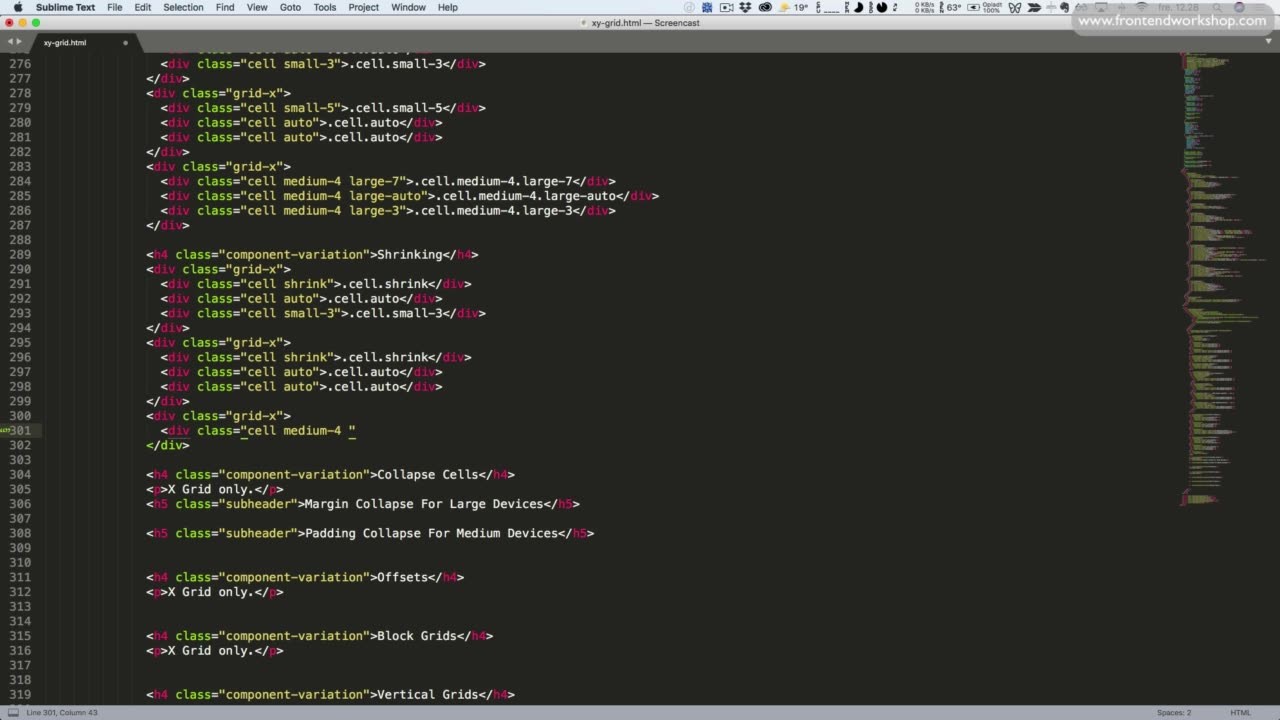Click the Vertical Grids heading line
The width and height of the screenshot is (1280, 720).
(330, 695)
